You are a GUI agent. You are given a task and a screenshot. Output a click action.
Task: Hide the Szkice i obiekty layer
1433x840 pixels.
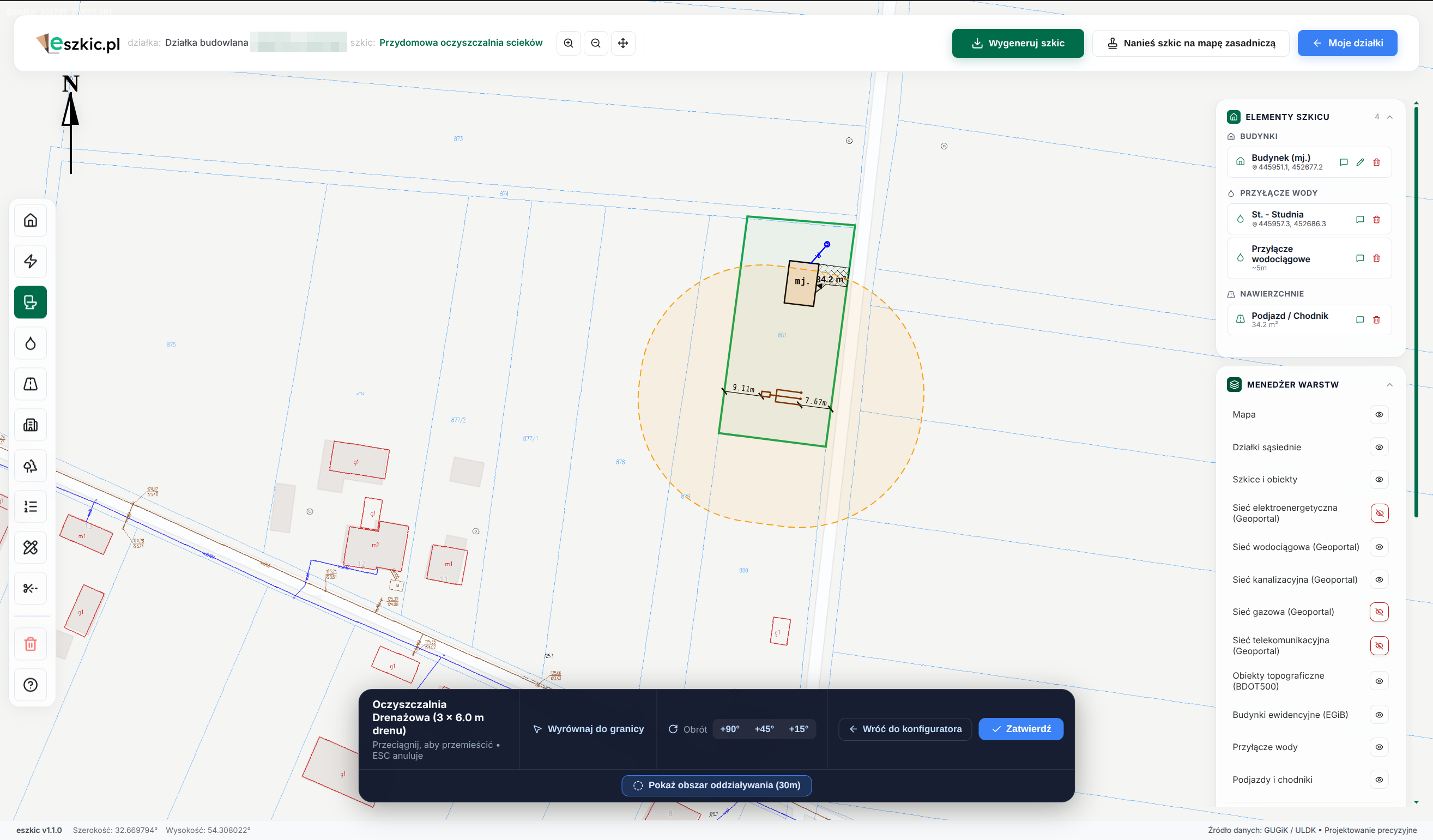tap(1379, 480)
